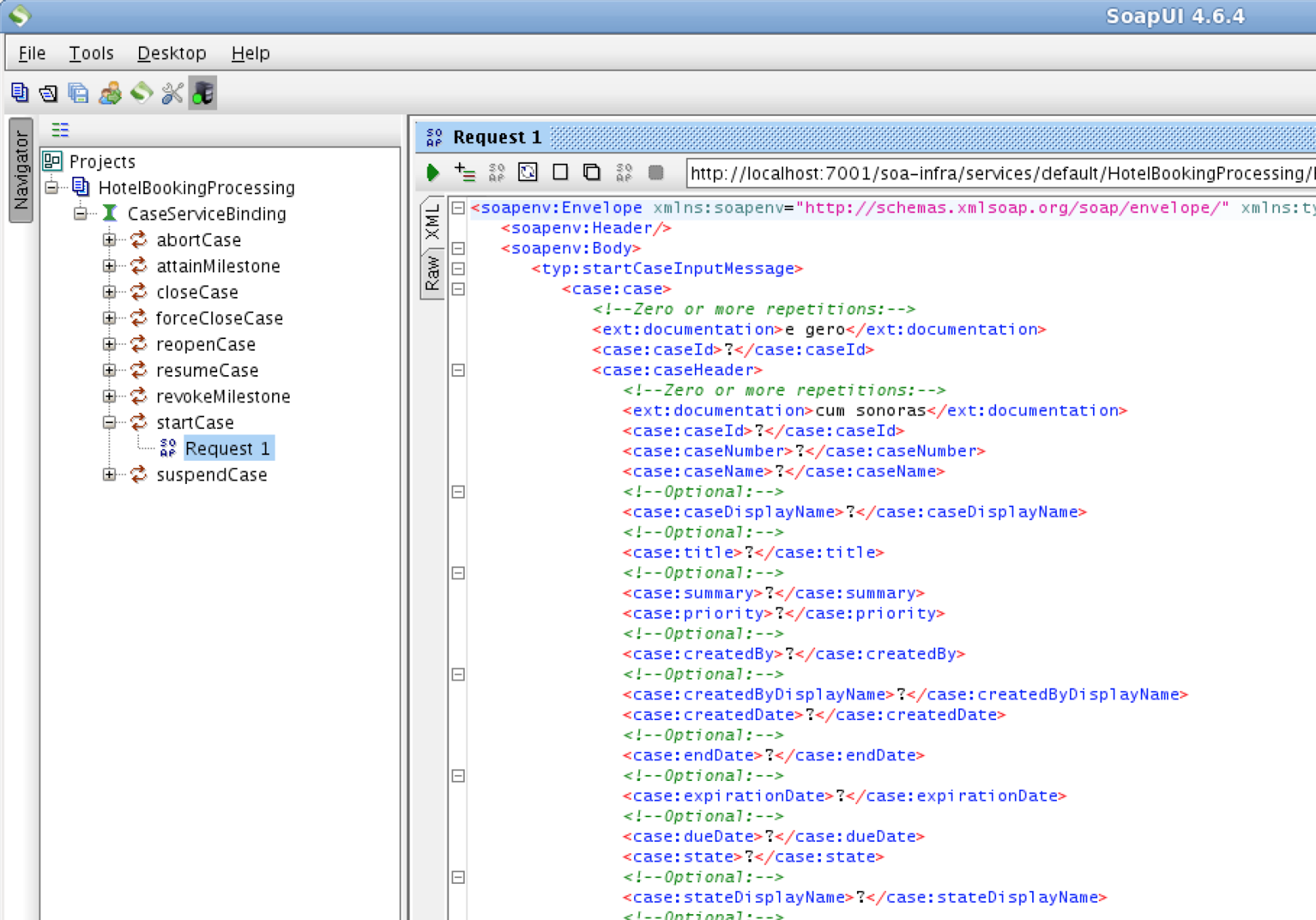The image size is (1316, 920).
Task: Click the abortCase operation icon
Action: (138, 239)
